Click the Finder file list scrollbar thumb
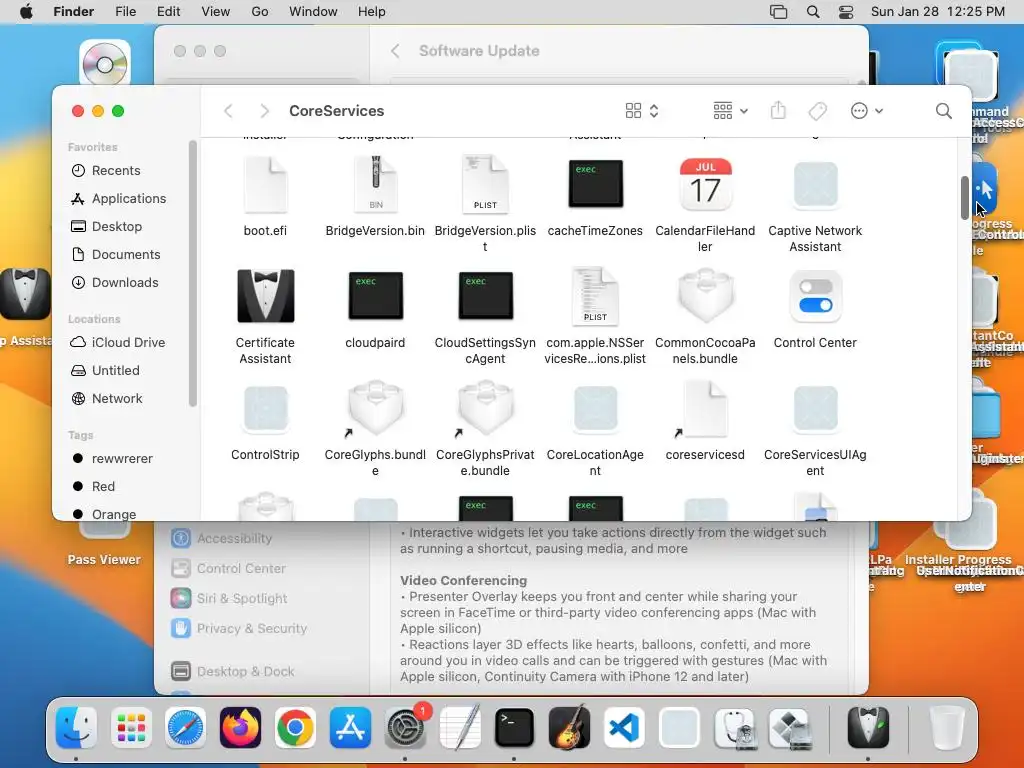Screen dimensions: 1024x768 point(965,198)
